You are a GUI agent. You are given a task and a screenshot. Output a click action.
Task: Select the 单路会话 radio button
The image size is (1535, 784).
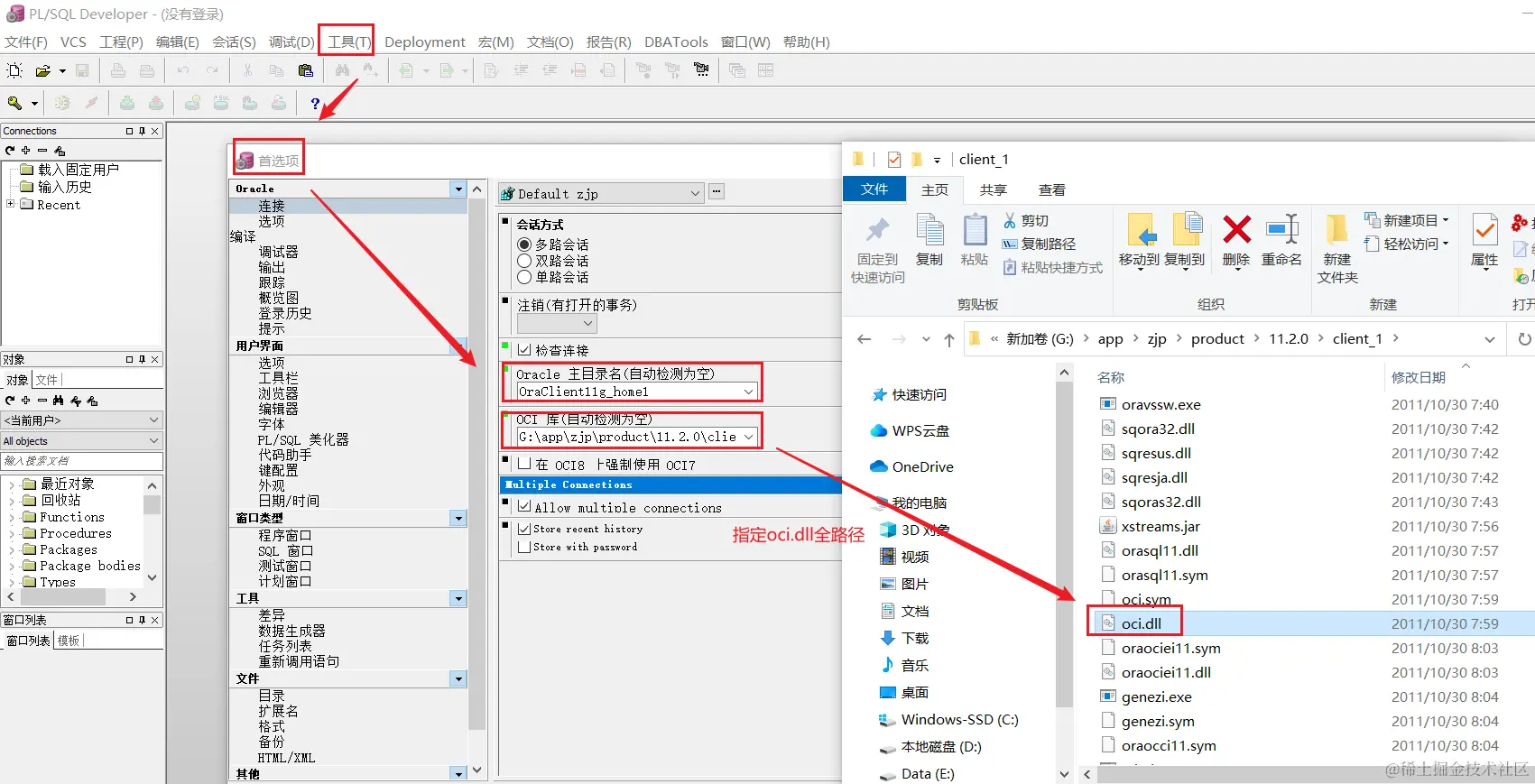click(523, 277)
